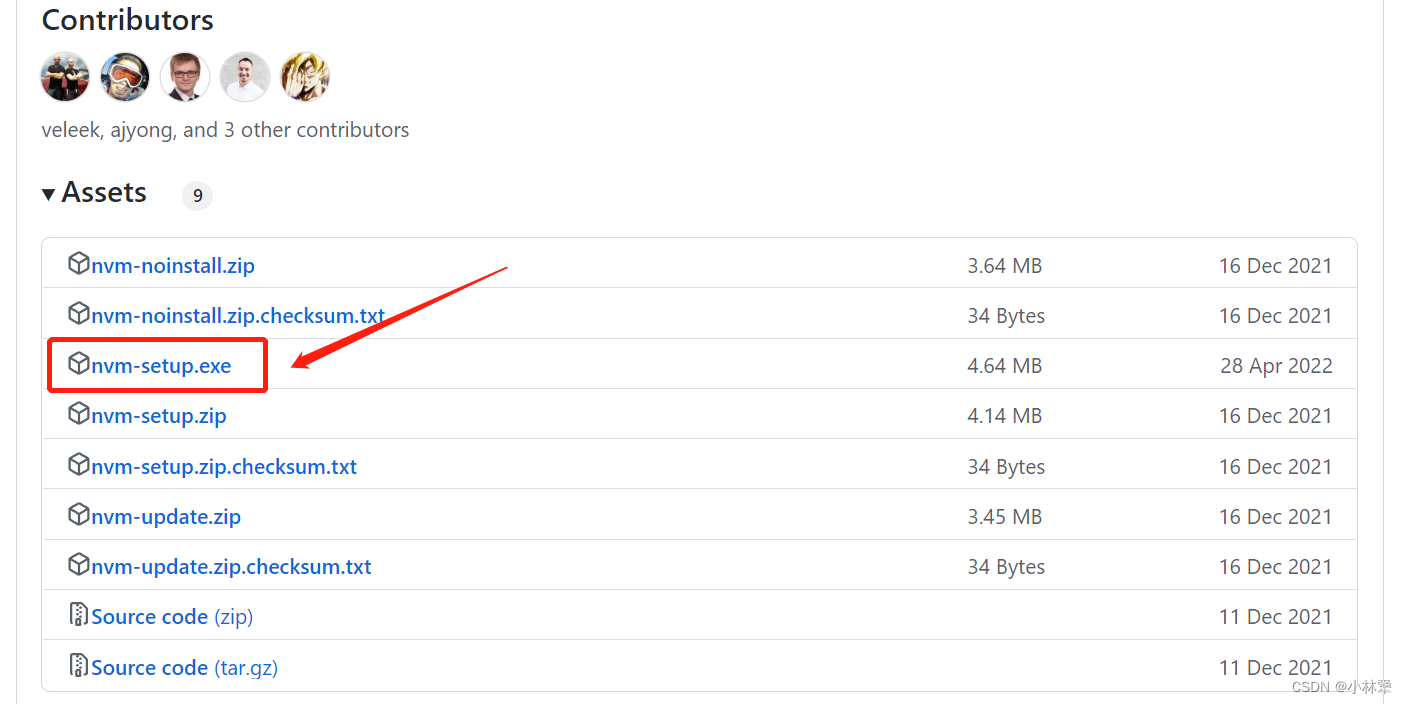Click the 4.64 MB size of nvm-setup.exe
Image resolution: width=1407 pixels, height=704 pixels.
click(1005, 366)
